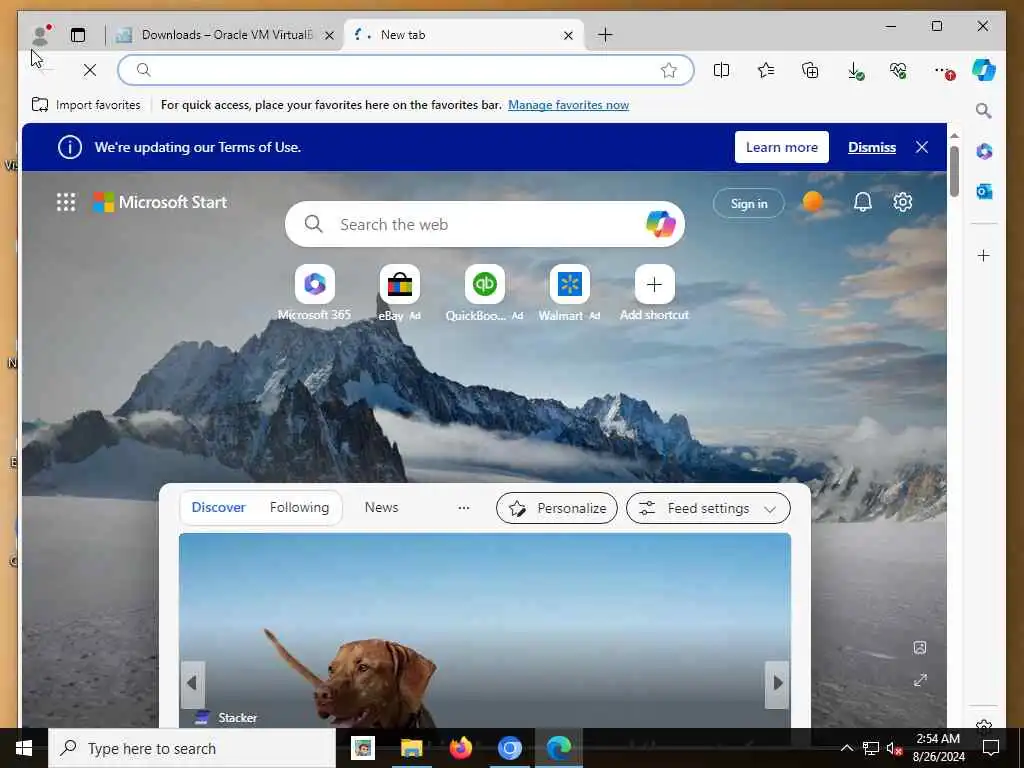The height and width of the screenshot is (768, 1024).
Task: Stop loading the page with X button
Action: pyautogui.click(x=90, y=70)
